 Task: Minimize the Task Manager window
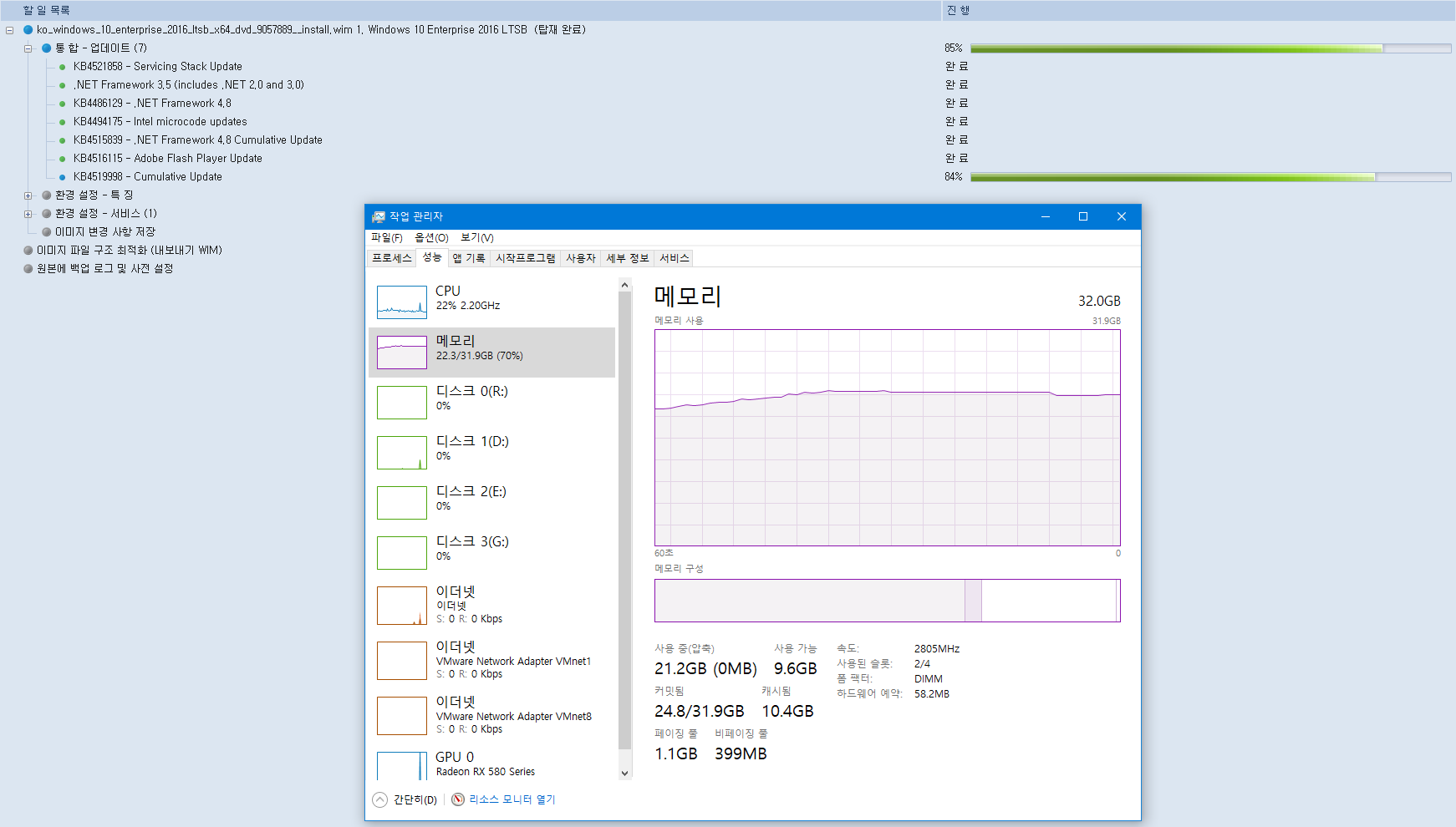click(1045, 216)
